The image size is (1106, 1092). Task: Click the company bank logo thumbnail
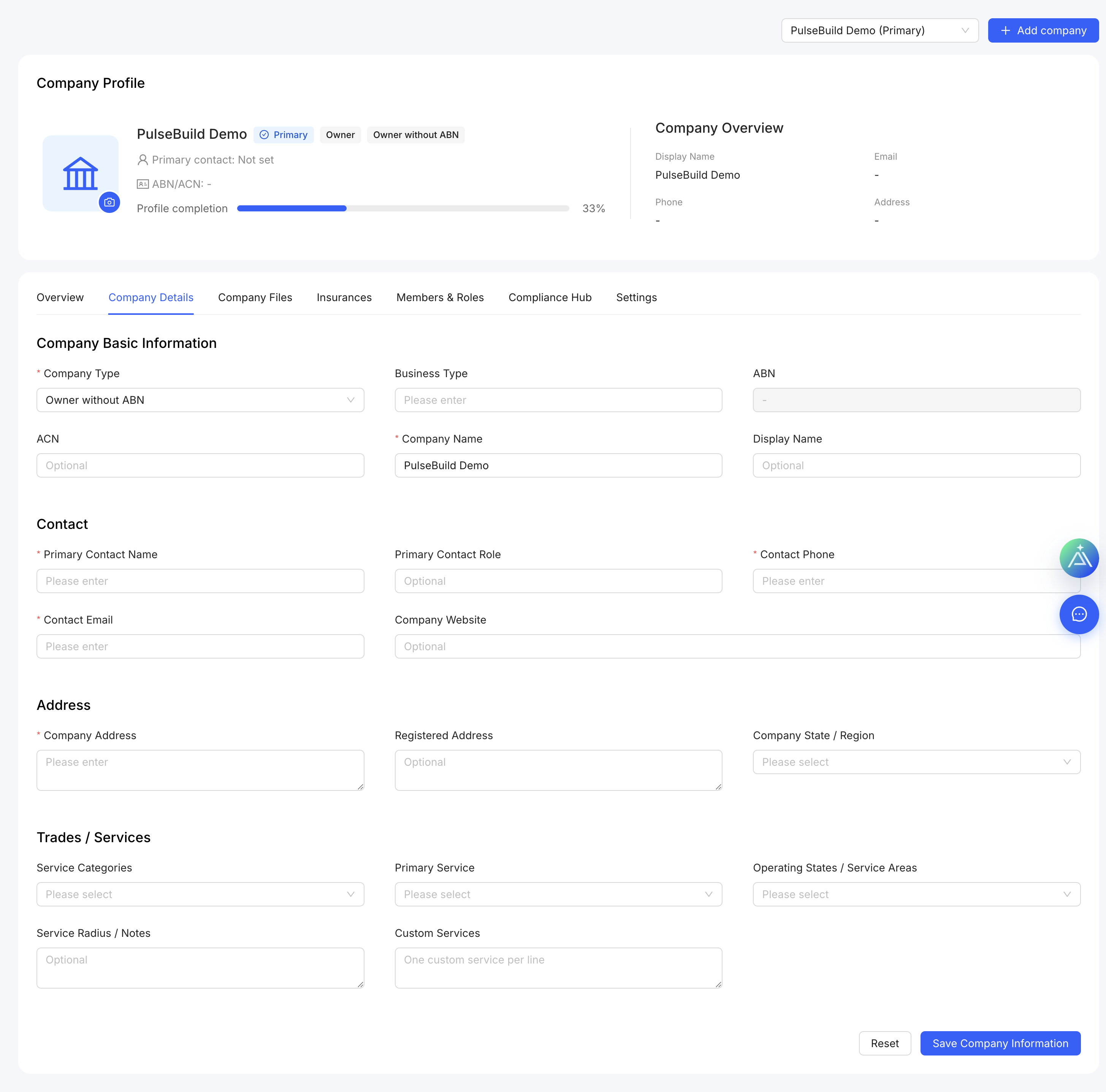[81, 173]
